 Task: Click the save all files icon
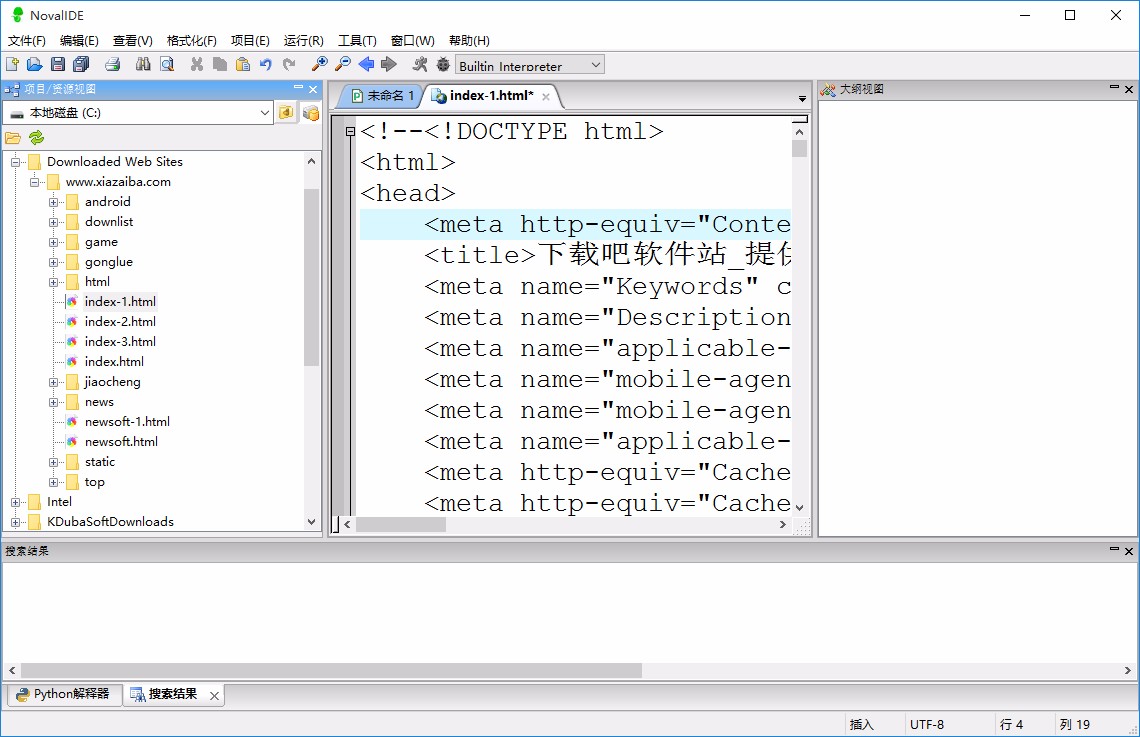[x=81, y=65]
